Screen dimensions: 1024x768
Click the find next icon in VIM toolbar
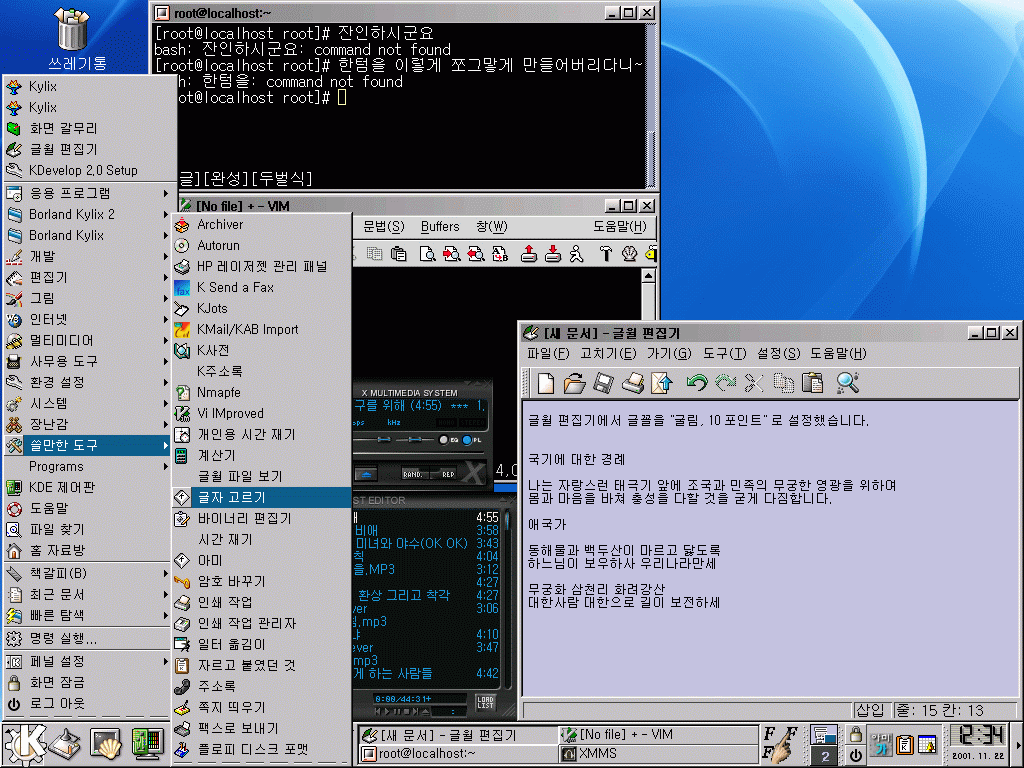point(451,254)
